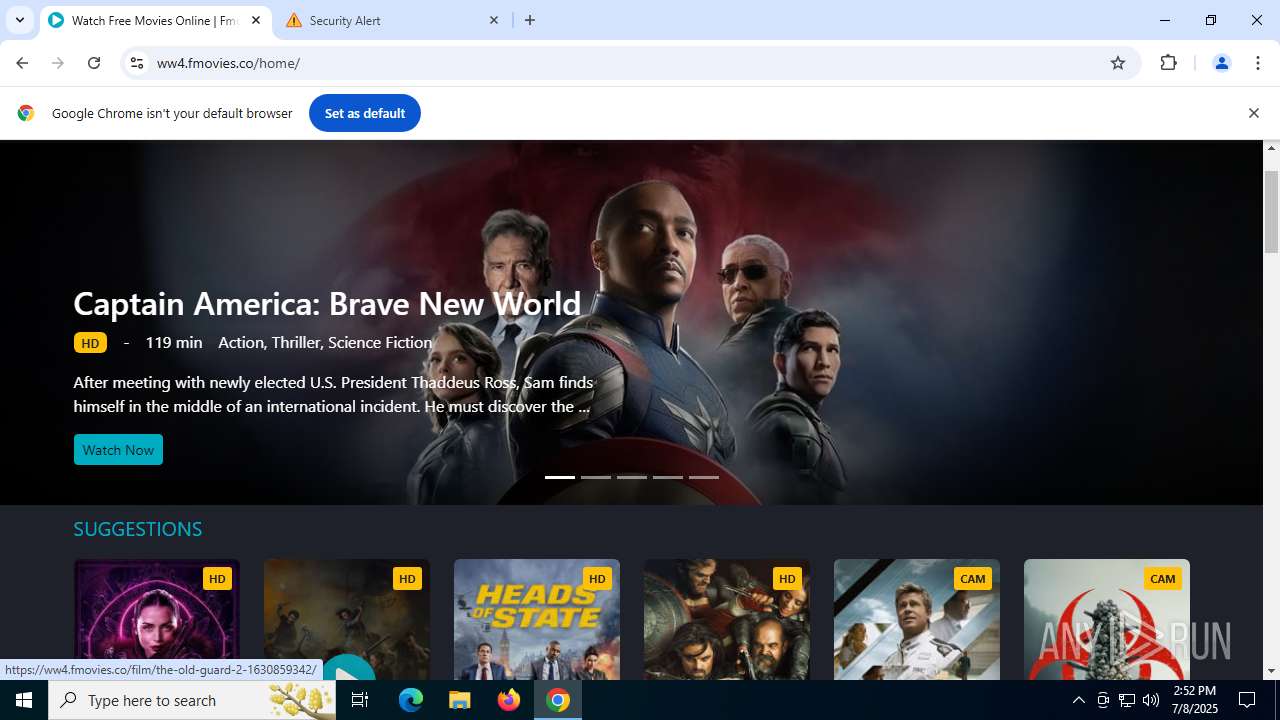Dismiss the default browser notification bar
Screen dimensions: 1280x720
click(1253, 113)
